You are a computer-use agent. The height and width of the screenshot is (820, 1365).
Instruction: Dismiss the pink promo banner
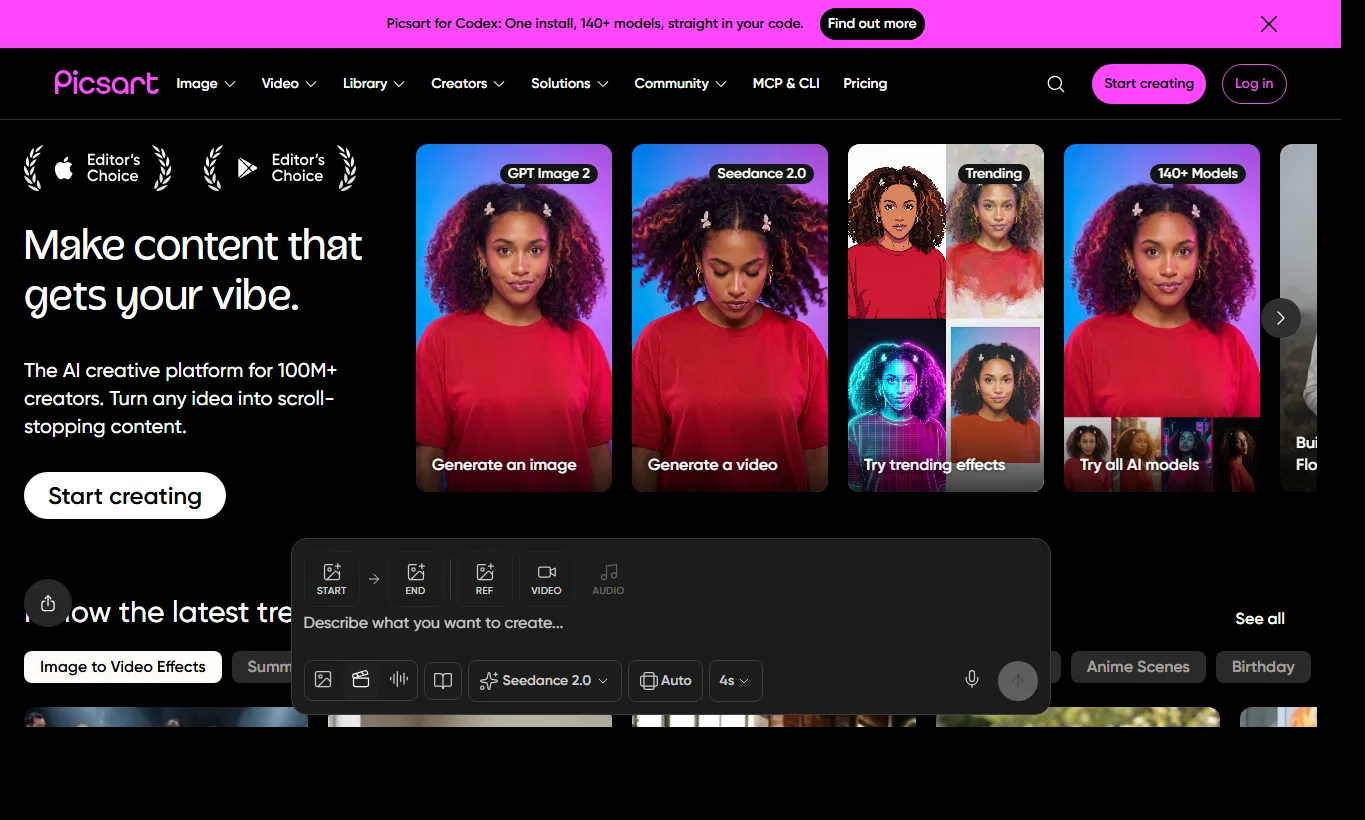click(x=1269, y=24)
